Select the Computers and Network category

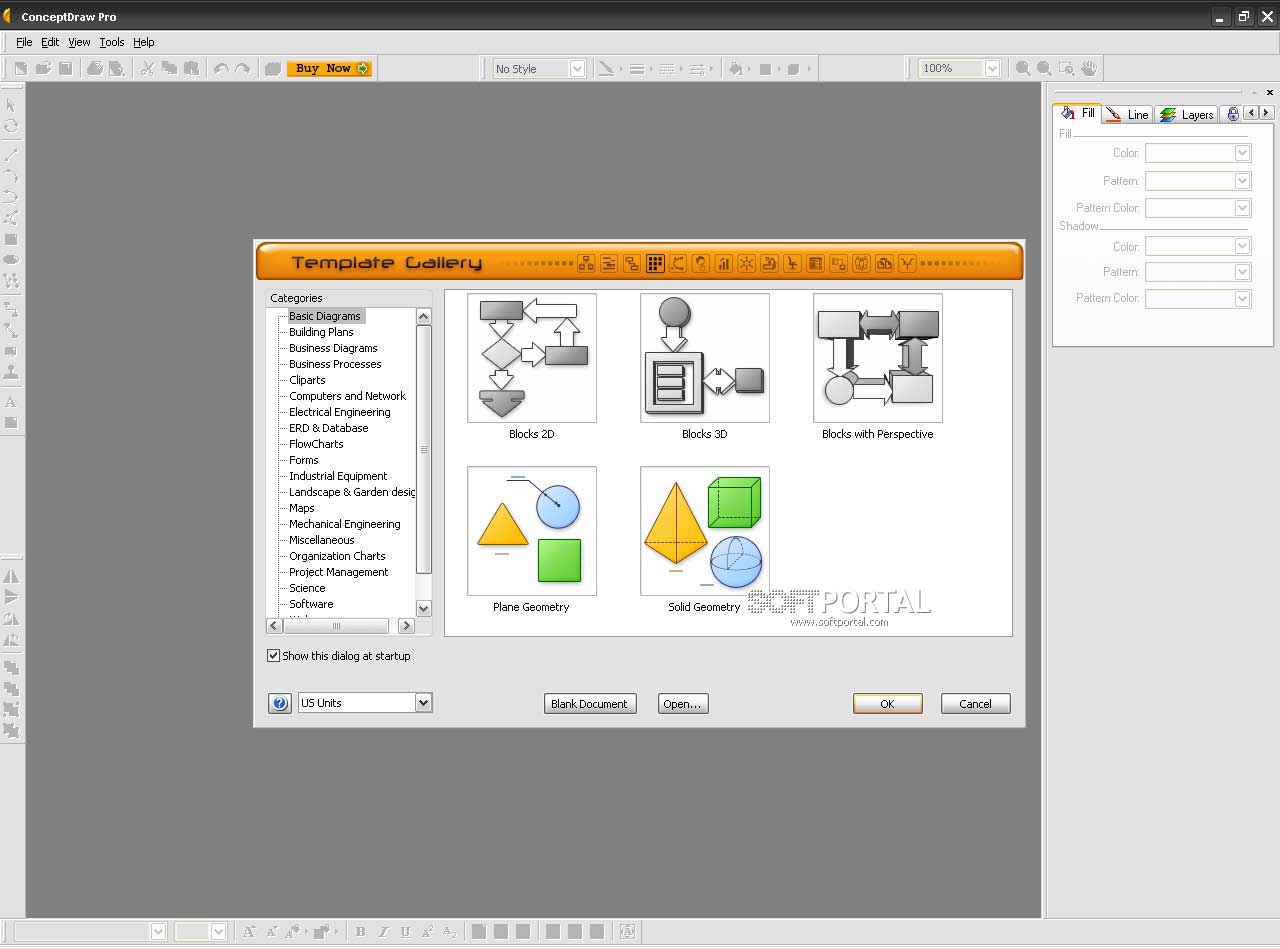coord(347,396)
